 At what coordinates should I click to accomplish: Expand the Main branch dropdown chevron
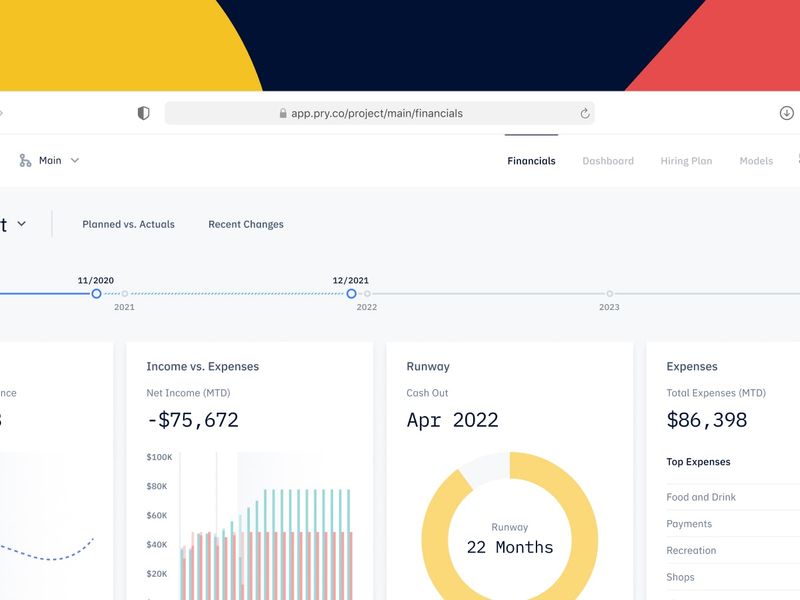pos(75,160)
